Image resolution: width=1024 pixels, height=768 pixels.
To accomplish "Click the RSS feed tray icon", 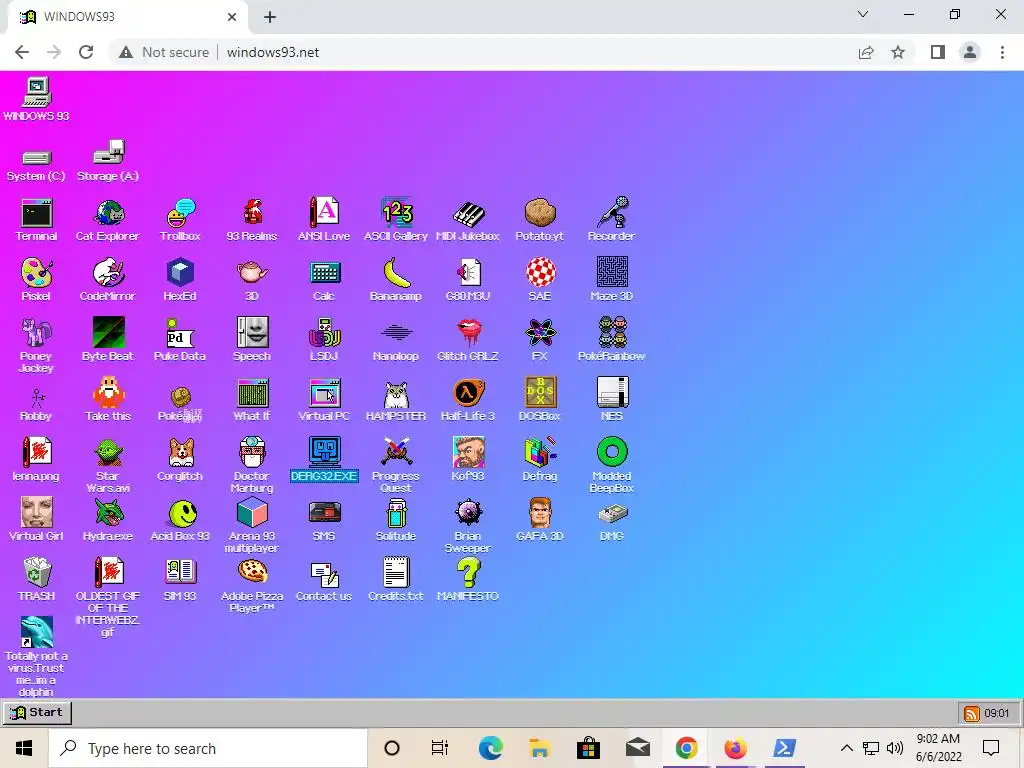I will pyautogui.click(x=972, y=713).
